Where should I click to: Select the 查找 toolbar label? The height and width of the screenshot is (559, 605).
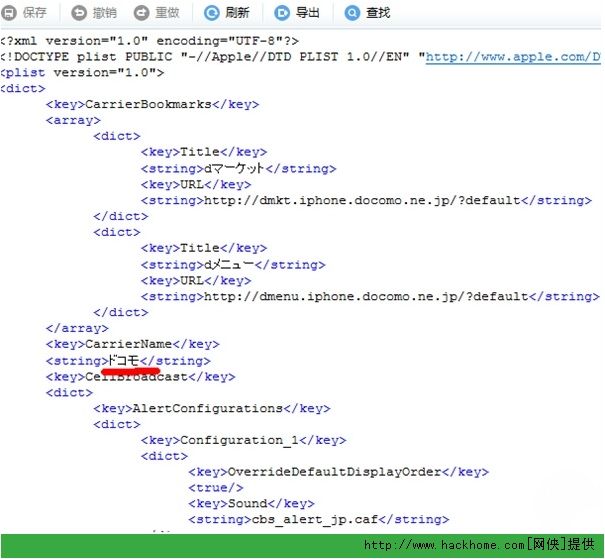tap(378, 13)
